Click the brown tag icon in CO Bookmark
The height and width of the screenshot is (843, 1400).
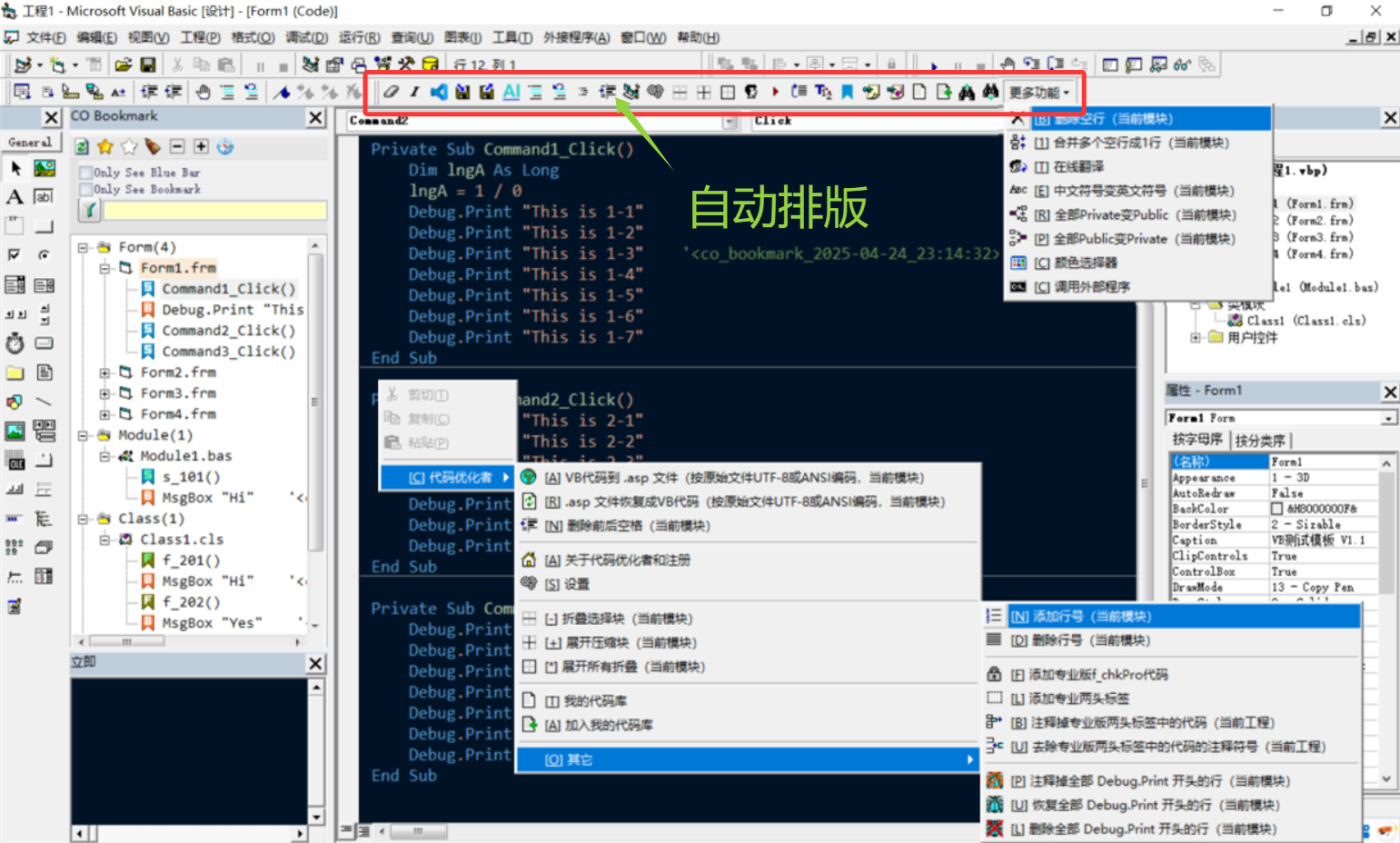click(x=153, y=146)
